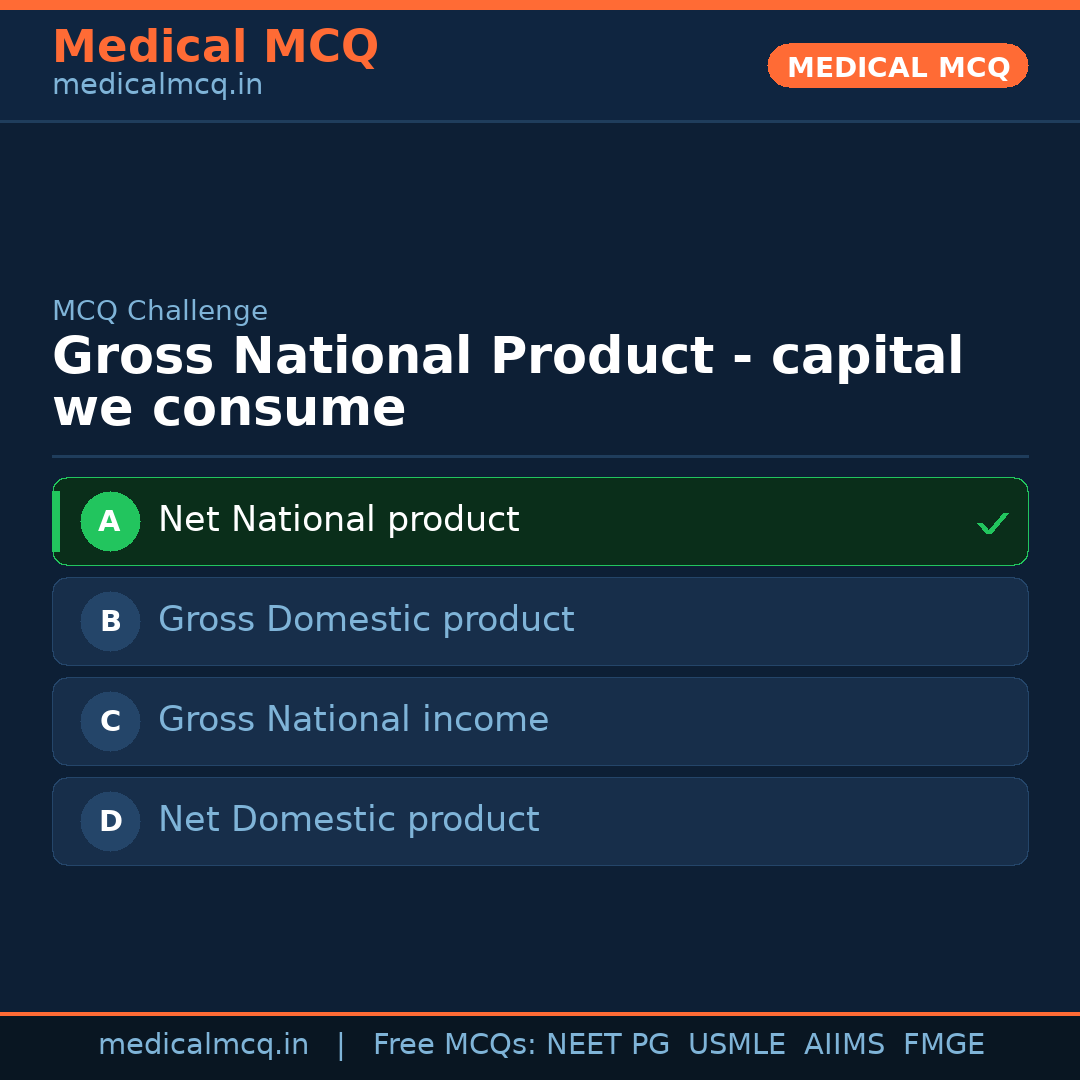Image resolution: width=1080 pixels, height=1080 pixels.
Task: Open the USMLE footer link
Action: (x=737, y=1043)
